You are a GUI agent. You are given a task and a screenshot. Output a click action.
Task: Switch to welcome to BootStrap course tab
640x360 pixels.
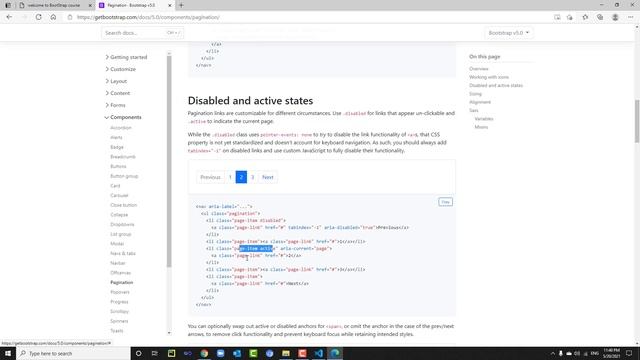click(55, 5)
